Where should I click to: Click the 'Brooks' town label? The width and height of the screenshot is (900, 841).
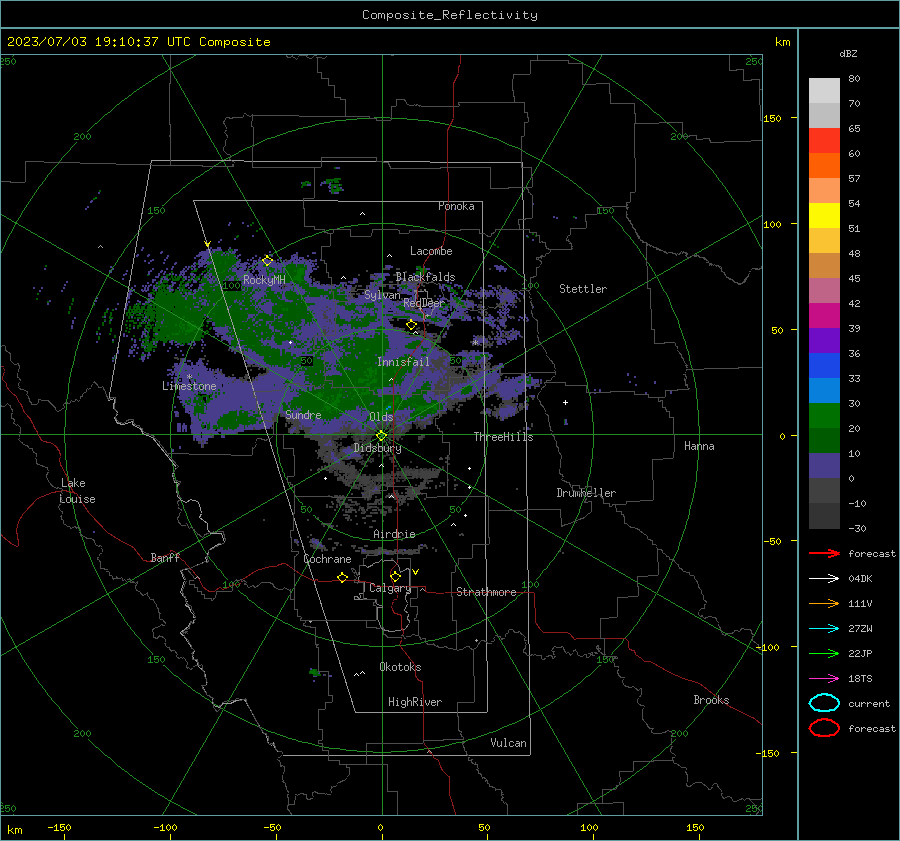point(711,700)
